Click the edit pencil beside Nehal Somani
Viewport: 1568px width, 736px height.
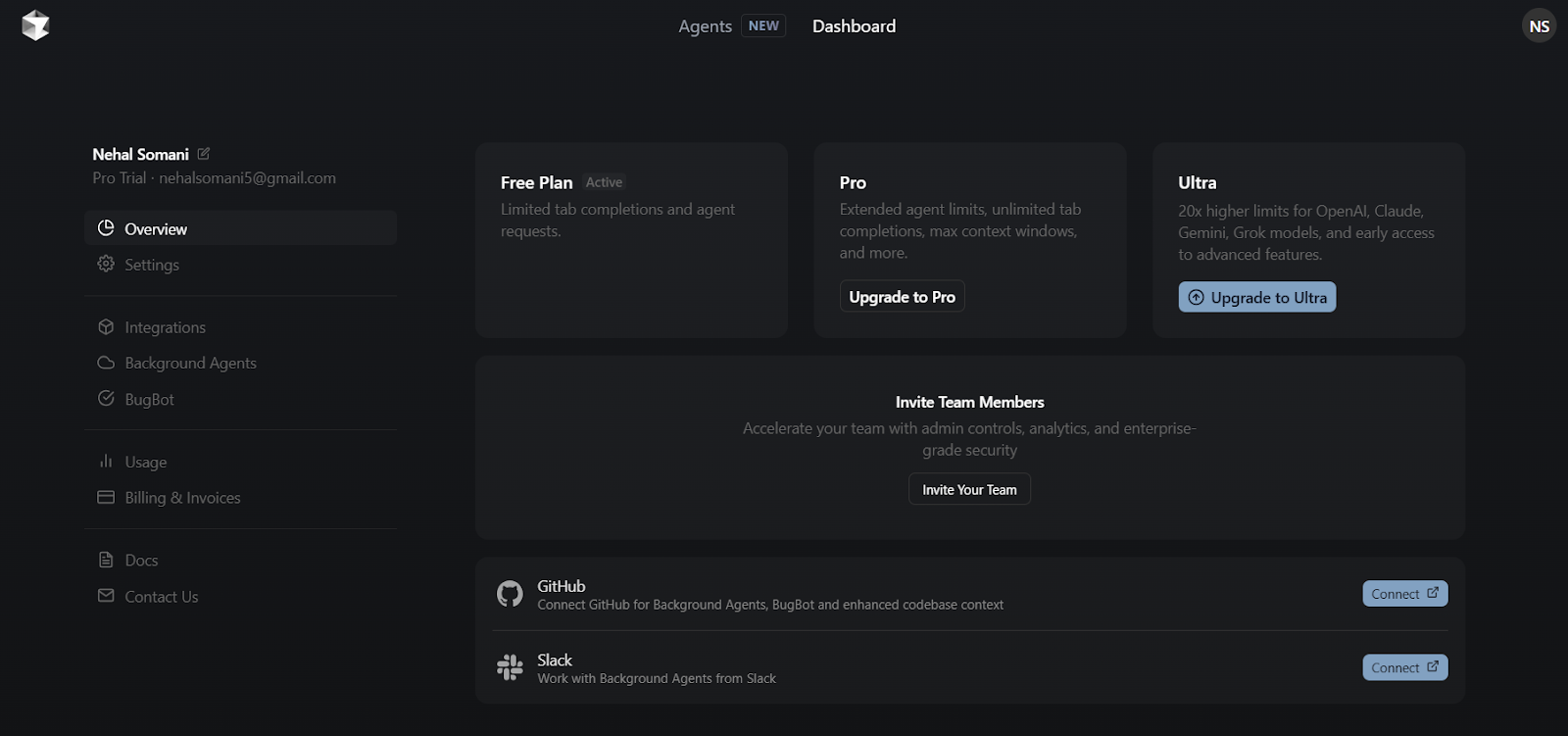coord(204,154)
